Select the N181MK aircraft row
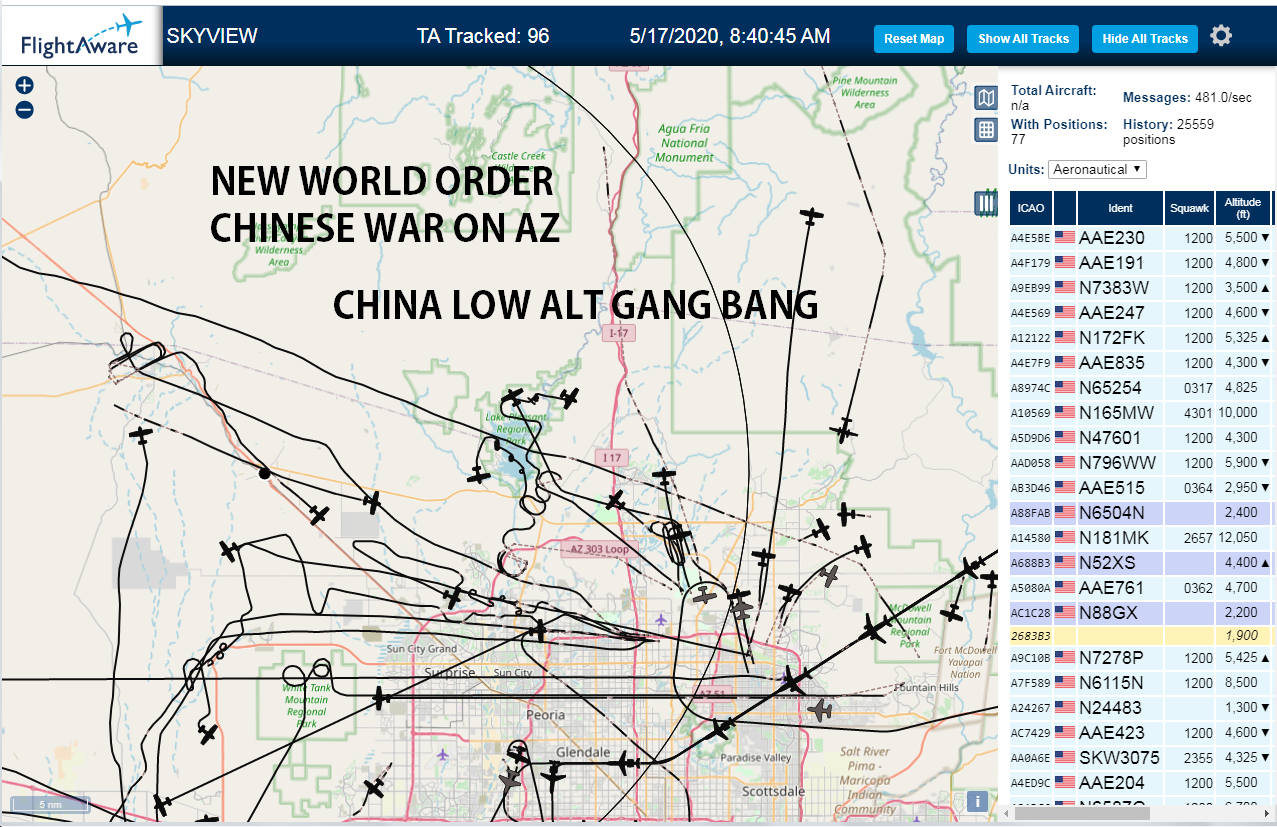Screen dimensions: 1277x827 tap(1141, 538)
